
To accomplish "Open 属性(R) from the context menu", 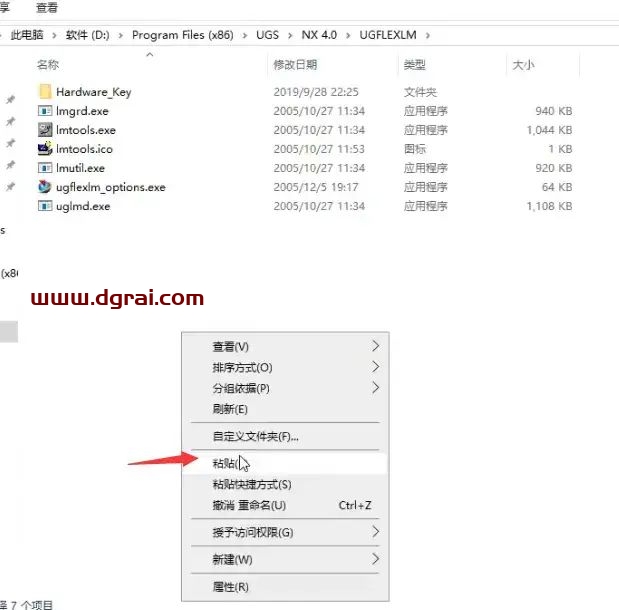I will click(230, 586).
